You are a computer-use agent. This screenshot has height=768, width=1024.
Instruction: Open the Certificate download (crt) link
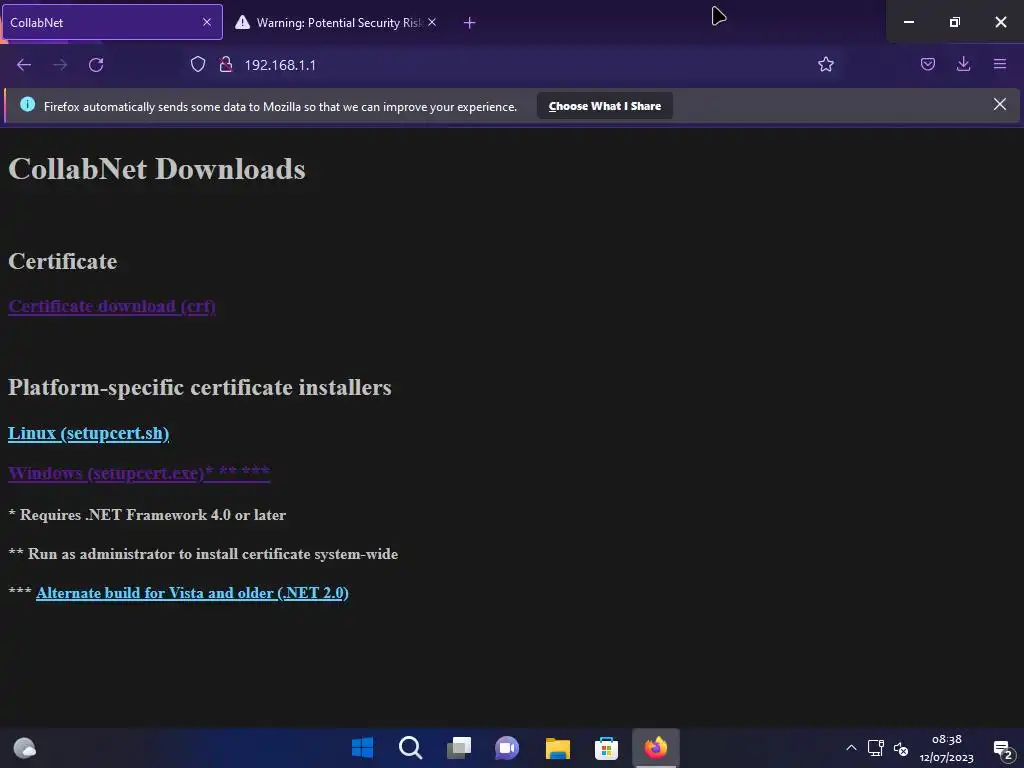pos(112,306)
